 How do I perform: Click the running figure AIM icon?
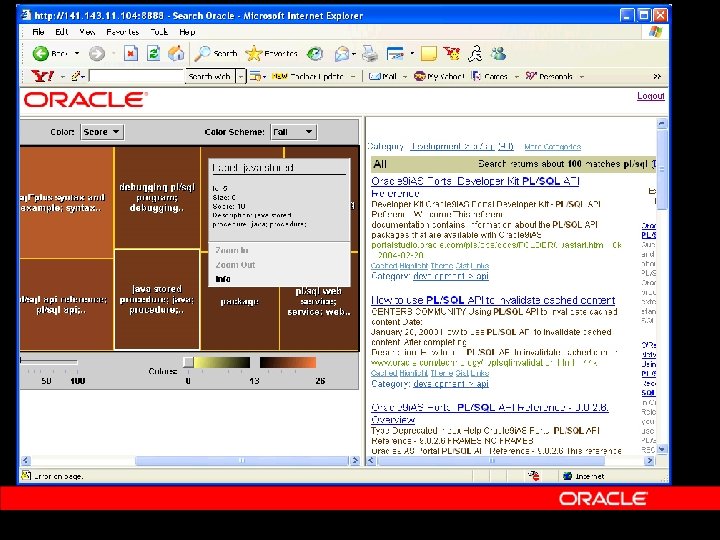[475, 54]
